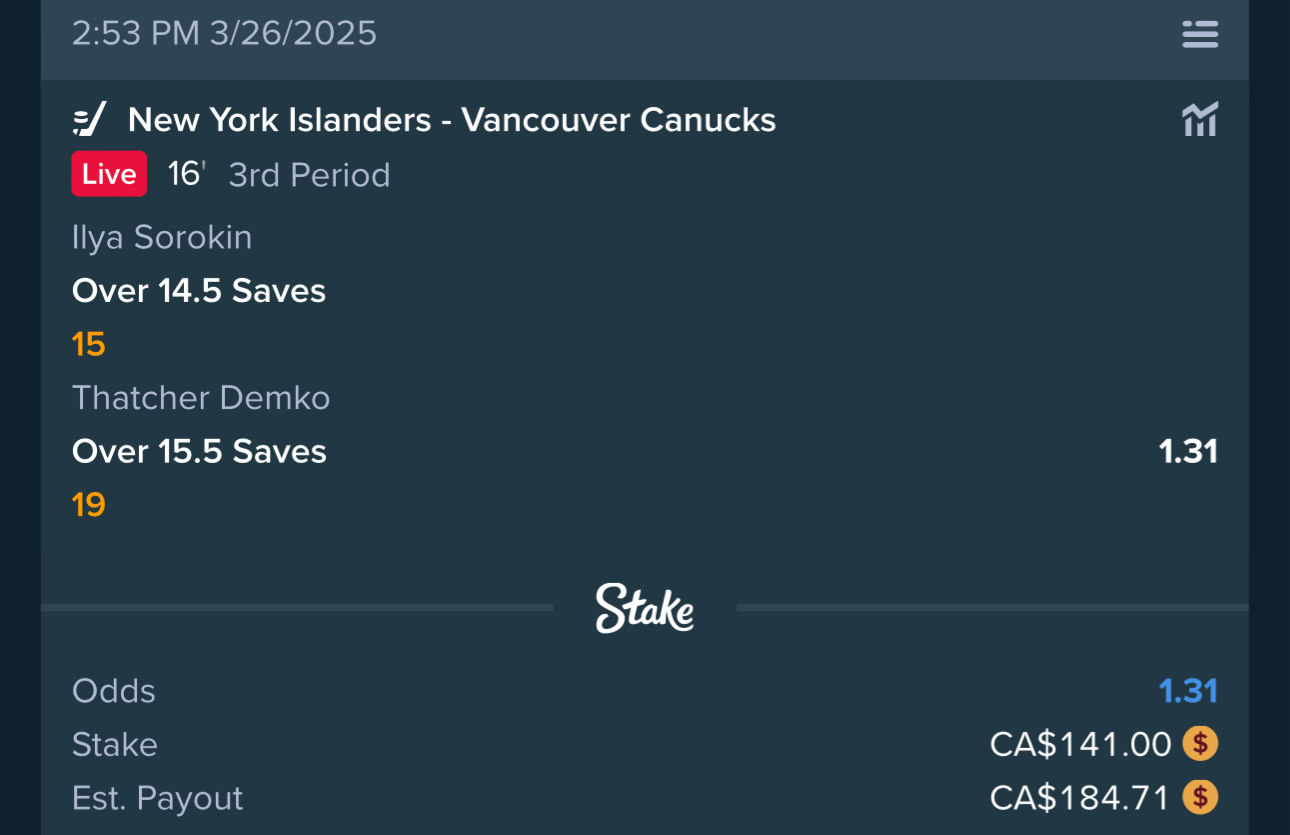The image size is (1290, 835).
Task: Click the Over 14.5 Saves selection
Action: coord(199,291)
